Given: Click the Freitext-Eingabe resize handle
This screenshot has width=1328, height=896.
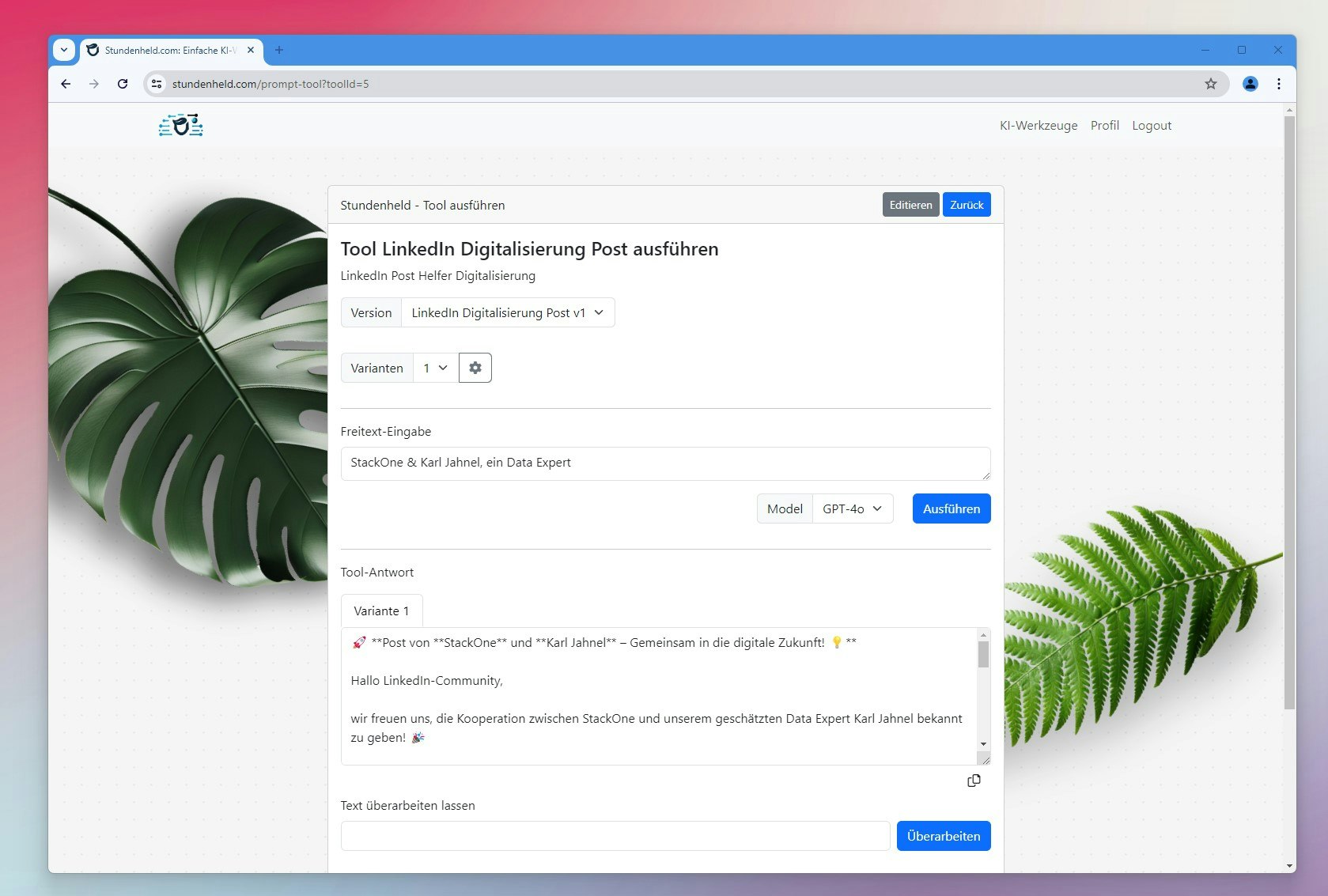Looking at the screenshot, I should (985, 474).
